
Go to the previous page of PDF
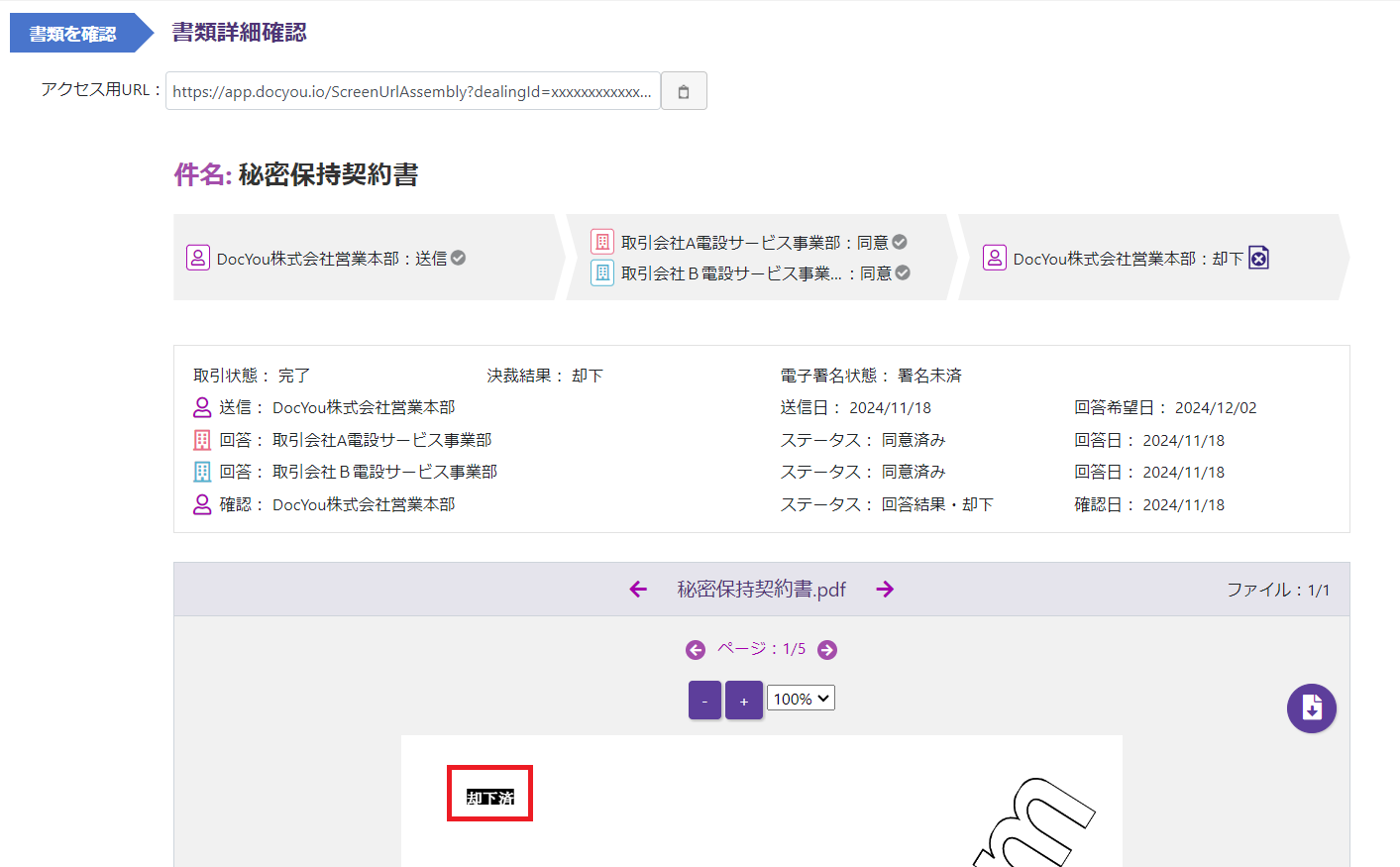click(696, 650)
